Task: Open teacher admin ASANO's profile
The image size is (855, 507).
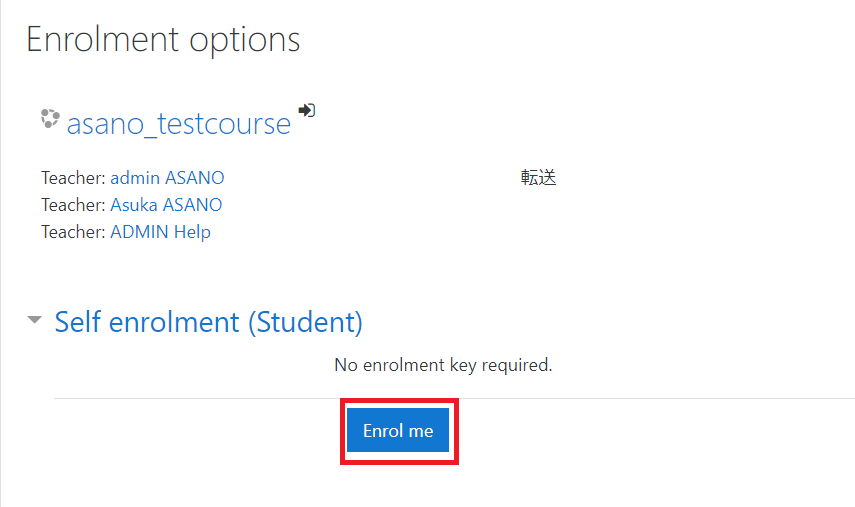Action: pos(167,178)
